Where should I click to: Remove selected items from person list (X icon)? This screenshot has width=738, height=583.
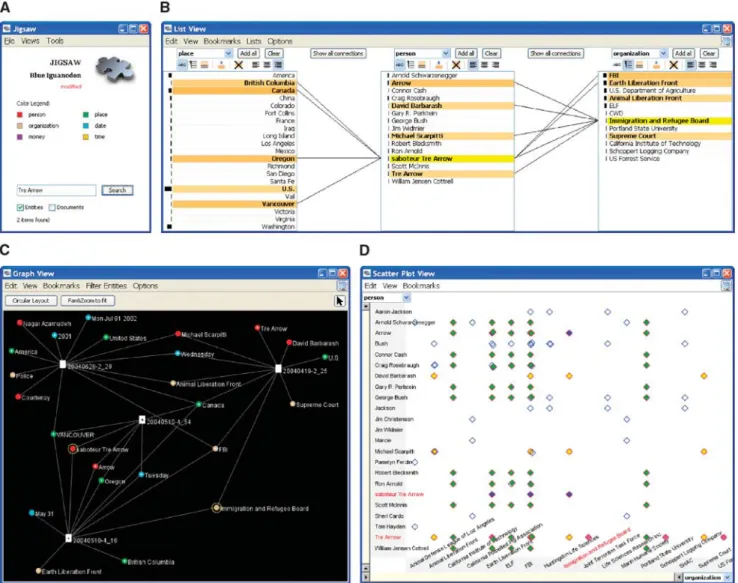[x=456, y=65]
